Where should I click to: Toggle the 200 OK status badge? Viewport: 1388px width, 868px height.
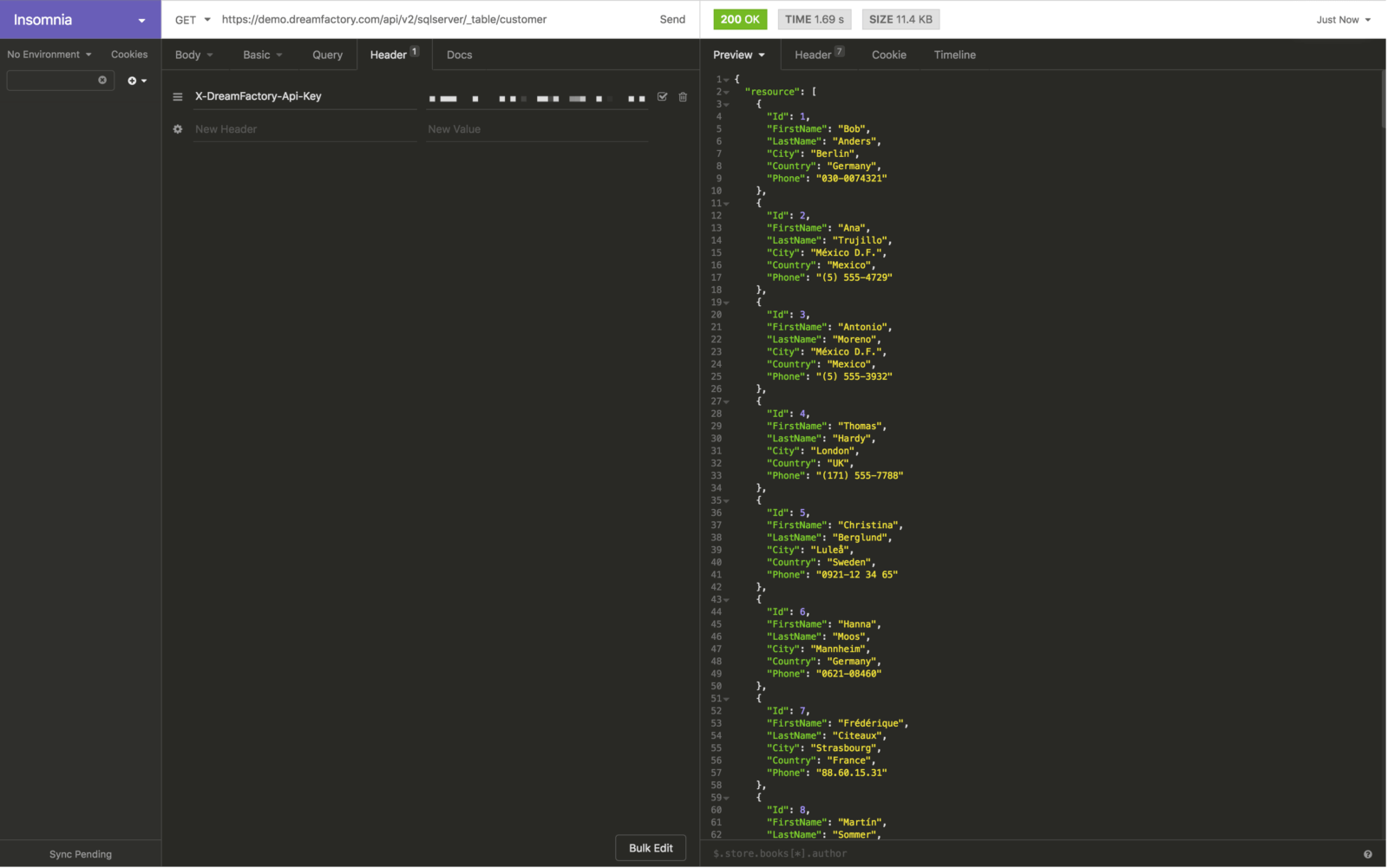click(x=740, y=18)
